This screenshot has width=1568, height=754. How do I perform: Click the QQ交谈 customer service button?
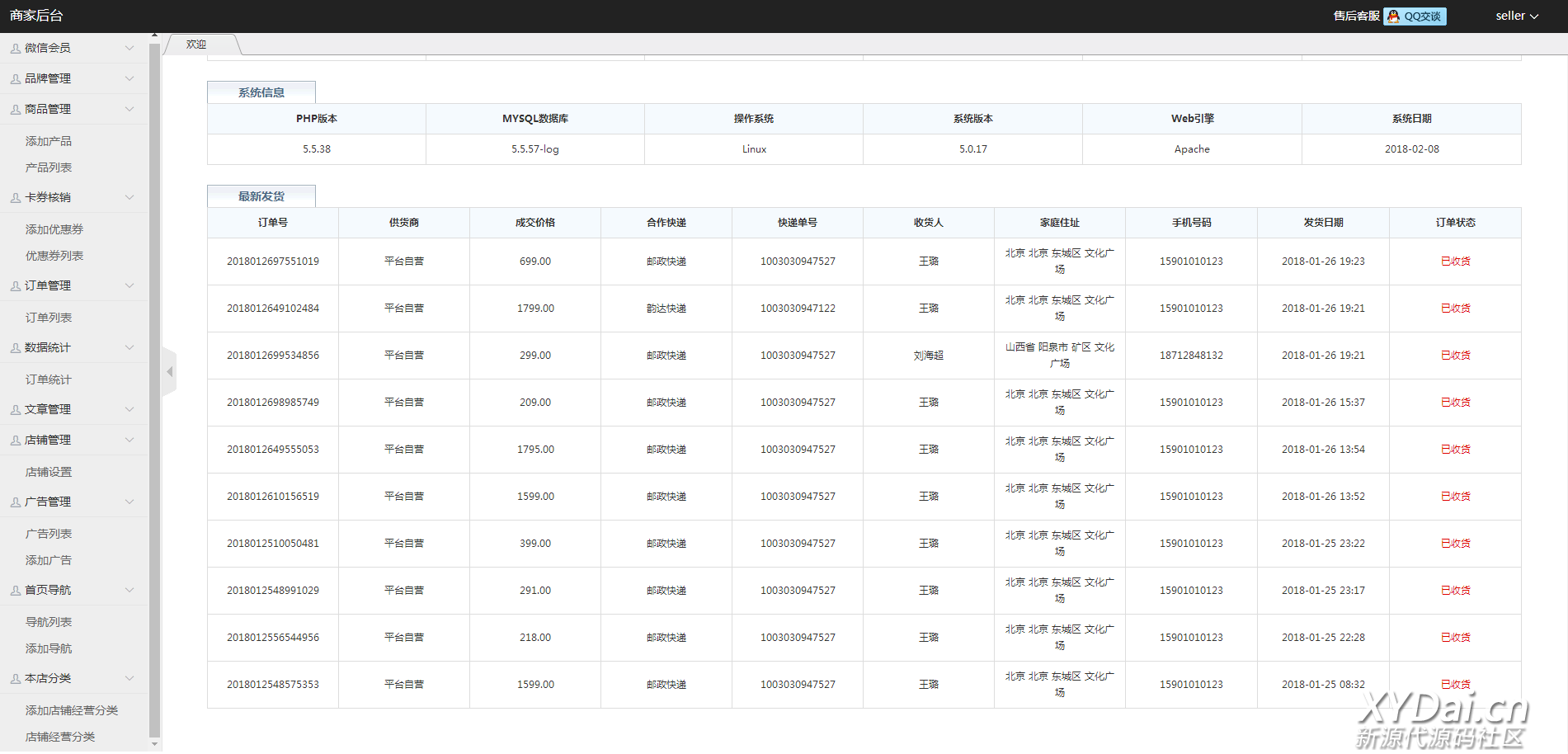(1415, 16)
